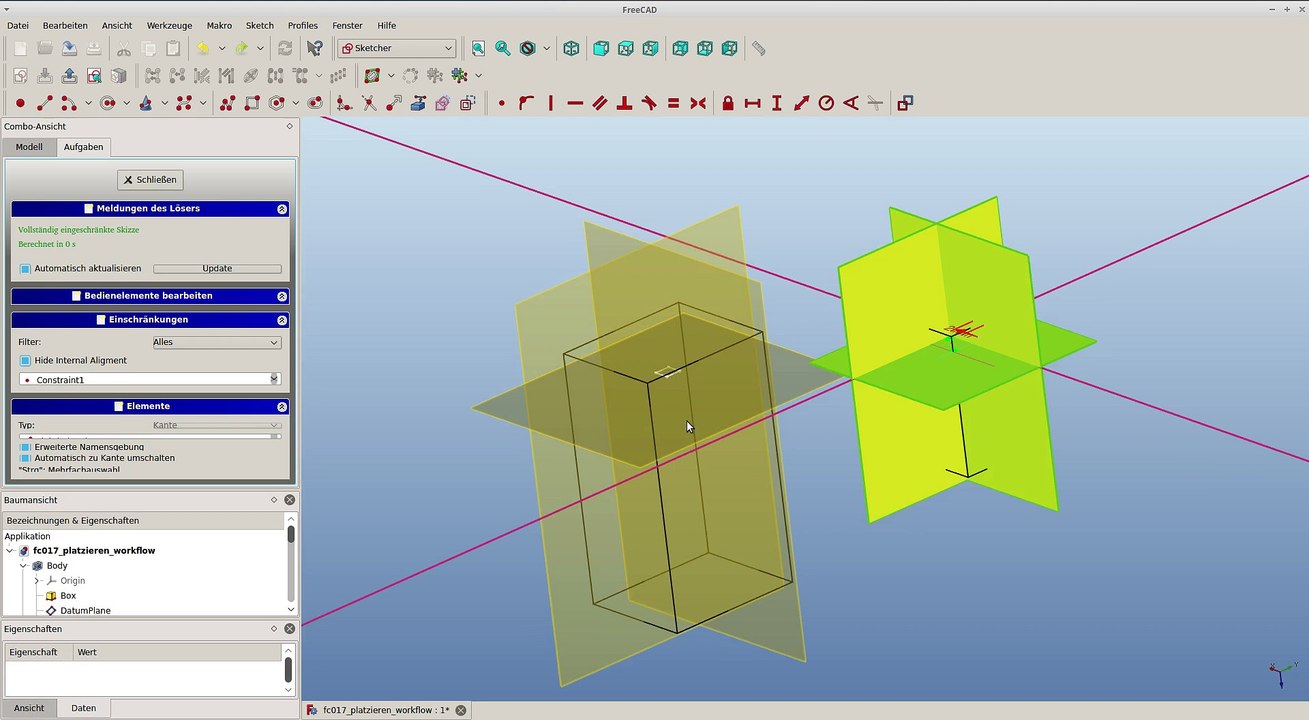This screenshot has width=1309, height=720.
Task: Open the Hilfe menu
Action: click(387, 25)
